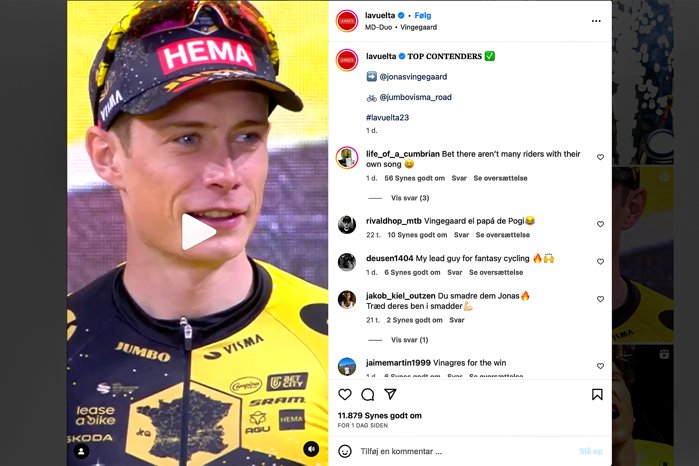The width and height of the screenshot is (699, 466).
Task: Open the three-dot more options menu
Action: (x=596, y=20)
